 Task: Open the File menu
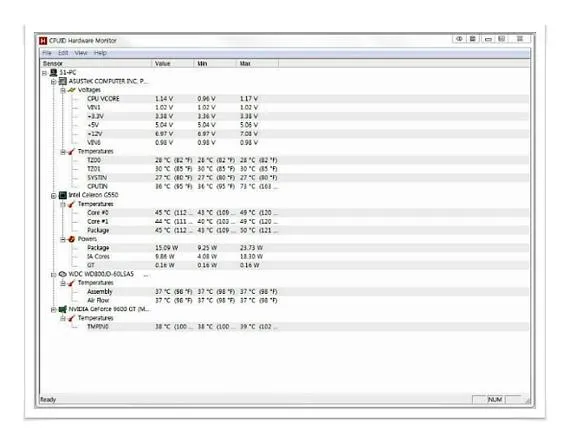[47, 53]
